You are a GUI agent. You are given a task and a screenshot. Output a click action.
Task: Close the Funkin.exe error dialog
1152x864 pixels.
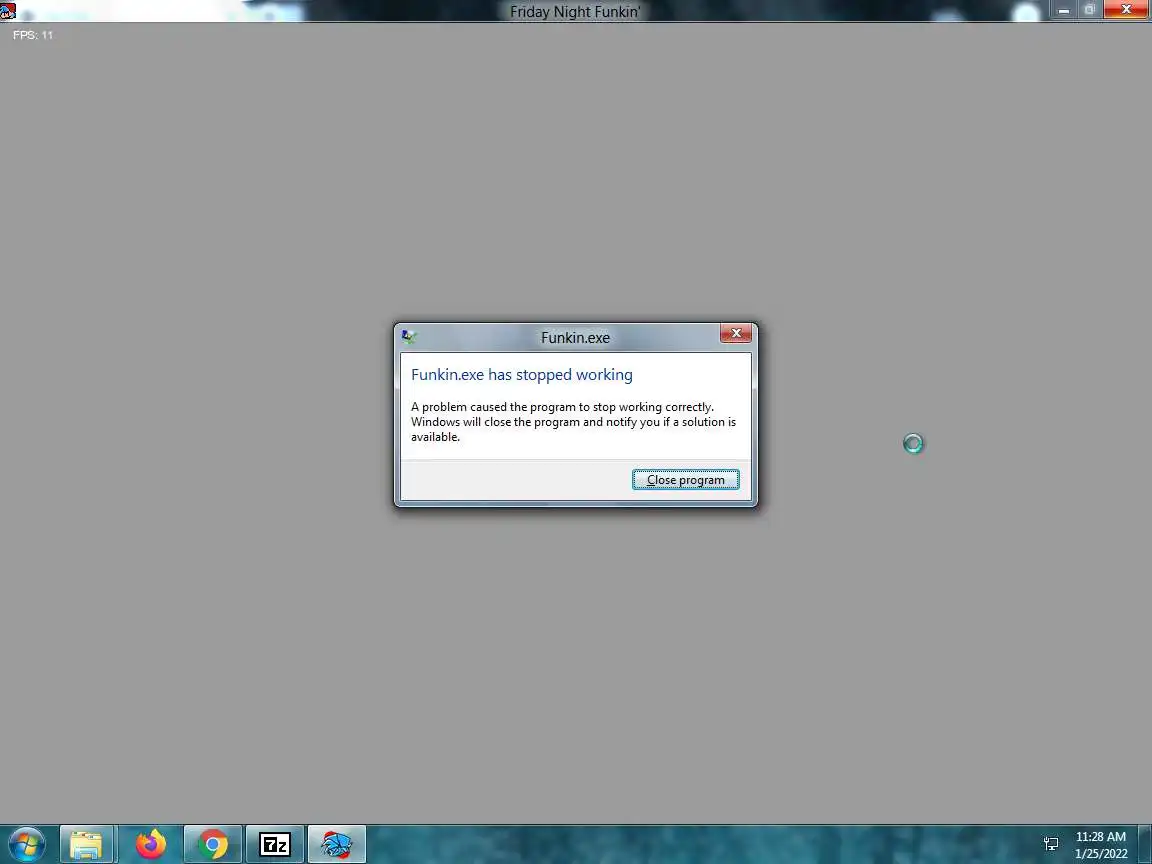click(735, 334)
